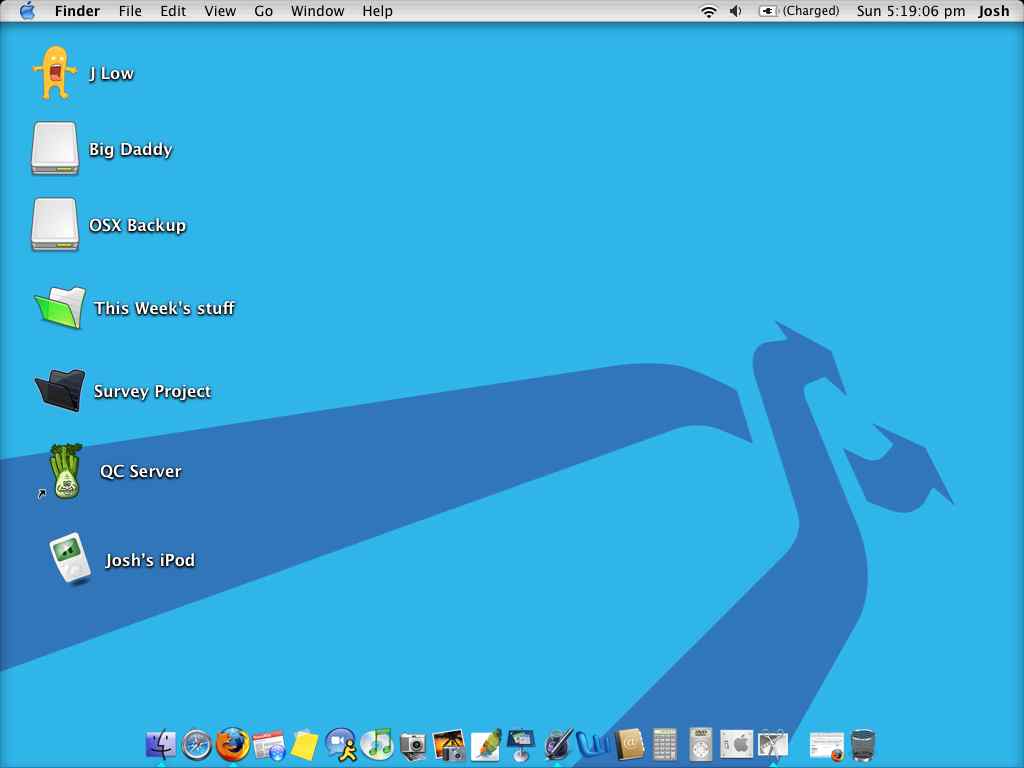
Task: Open the Help menu
Action: (x=377, y=11)
